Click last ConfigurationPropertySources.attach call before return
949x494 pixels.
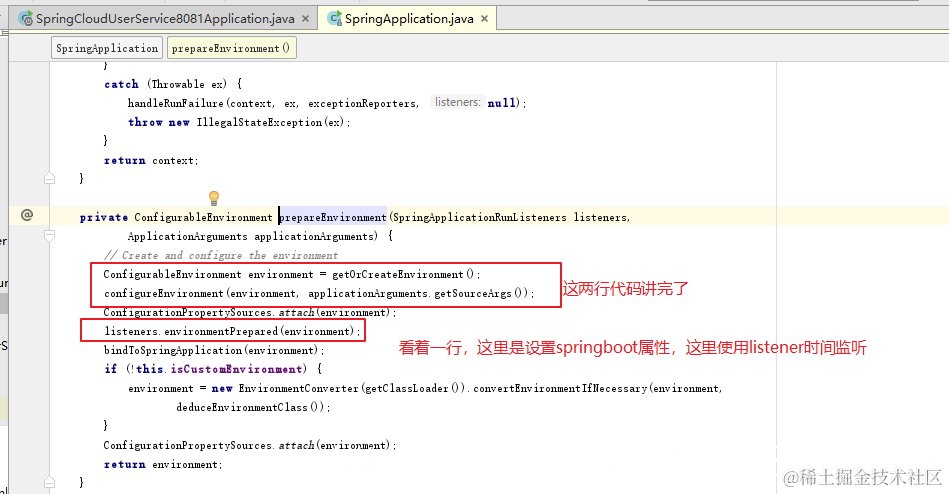250,445
